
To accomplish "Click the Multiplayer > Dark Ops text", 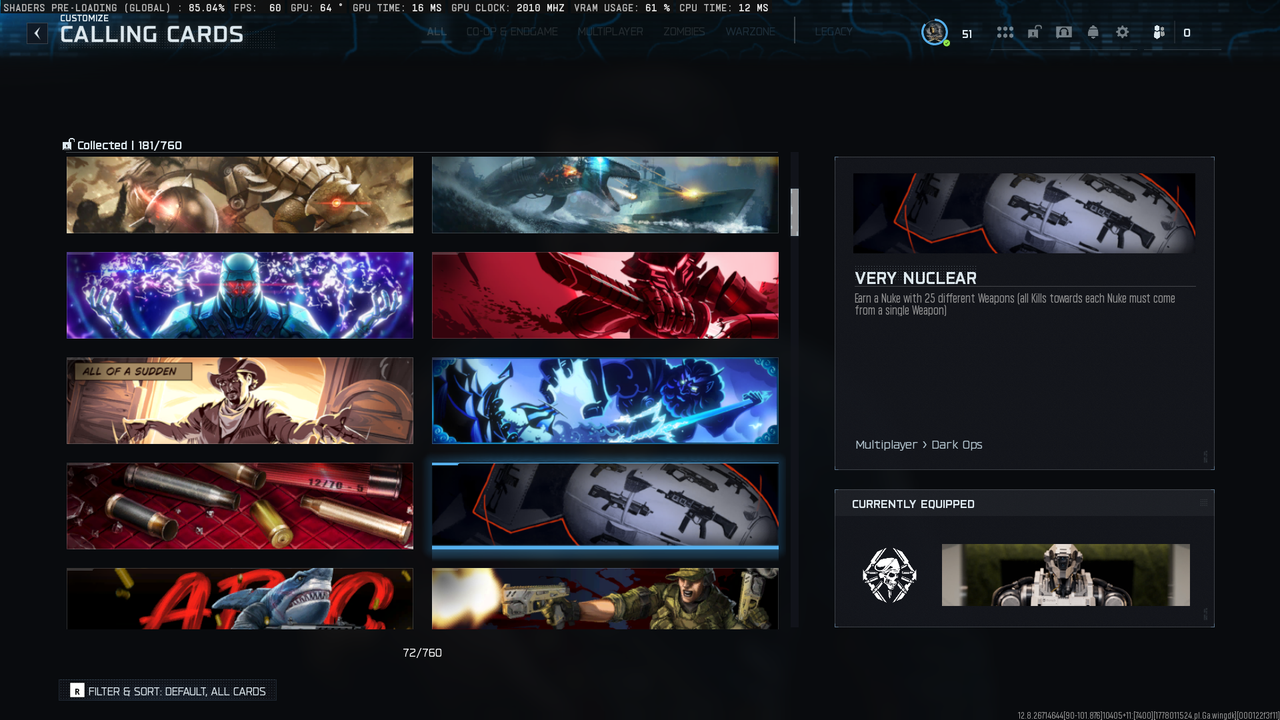I will coord(918,445).
